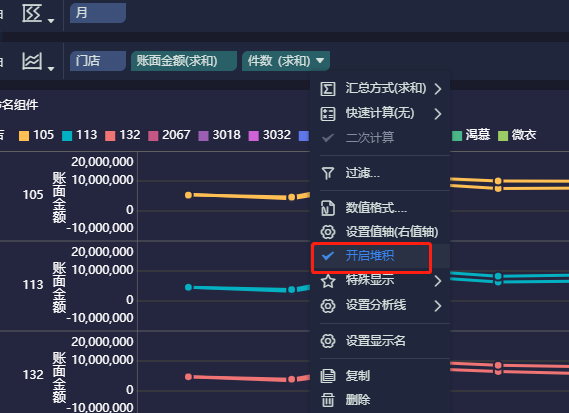Click the copy icon for 复制
This screenshot has height=413, width=569.
click(328, 376)
